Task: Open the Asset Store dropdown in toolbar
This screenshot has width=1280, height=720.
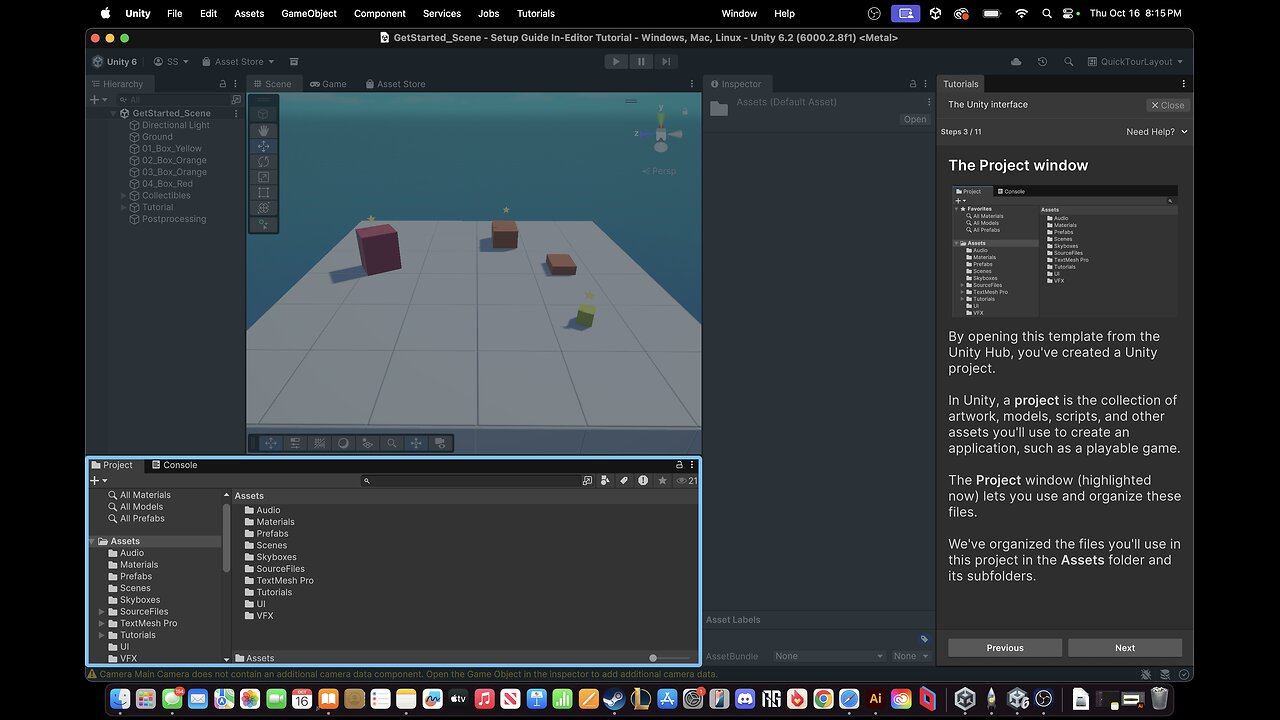Action: [237, 62]
